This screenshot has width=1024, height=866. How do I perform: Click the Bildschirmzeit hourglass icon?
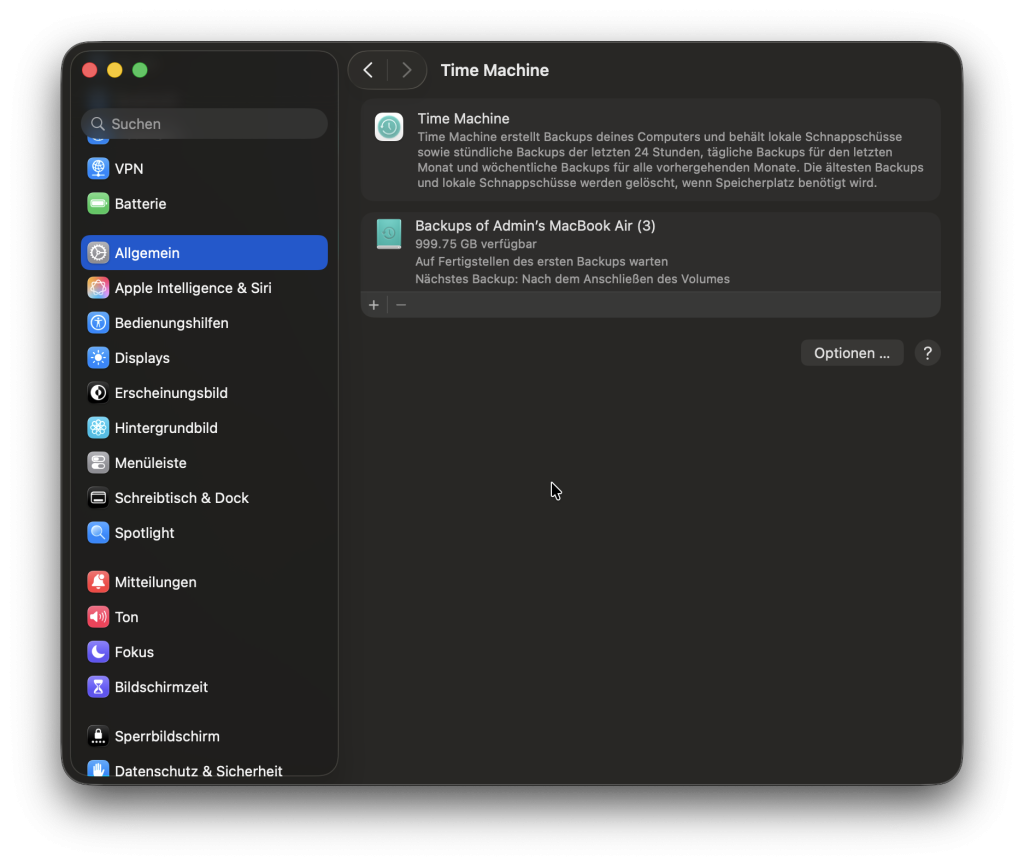(98, 687)
